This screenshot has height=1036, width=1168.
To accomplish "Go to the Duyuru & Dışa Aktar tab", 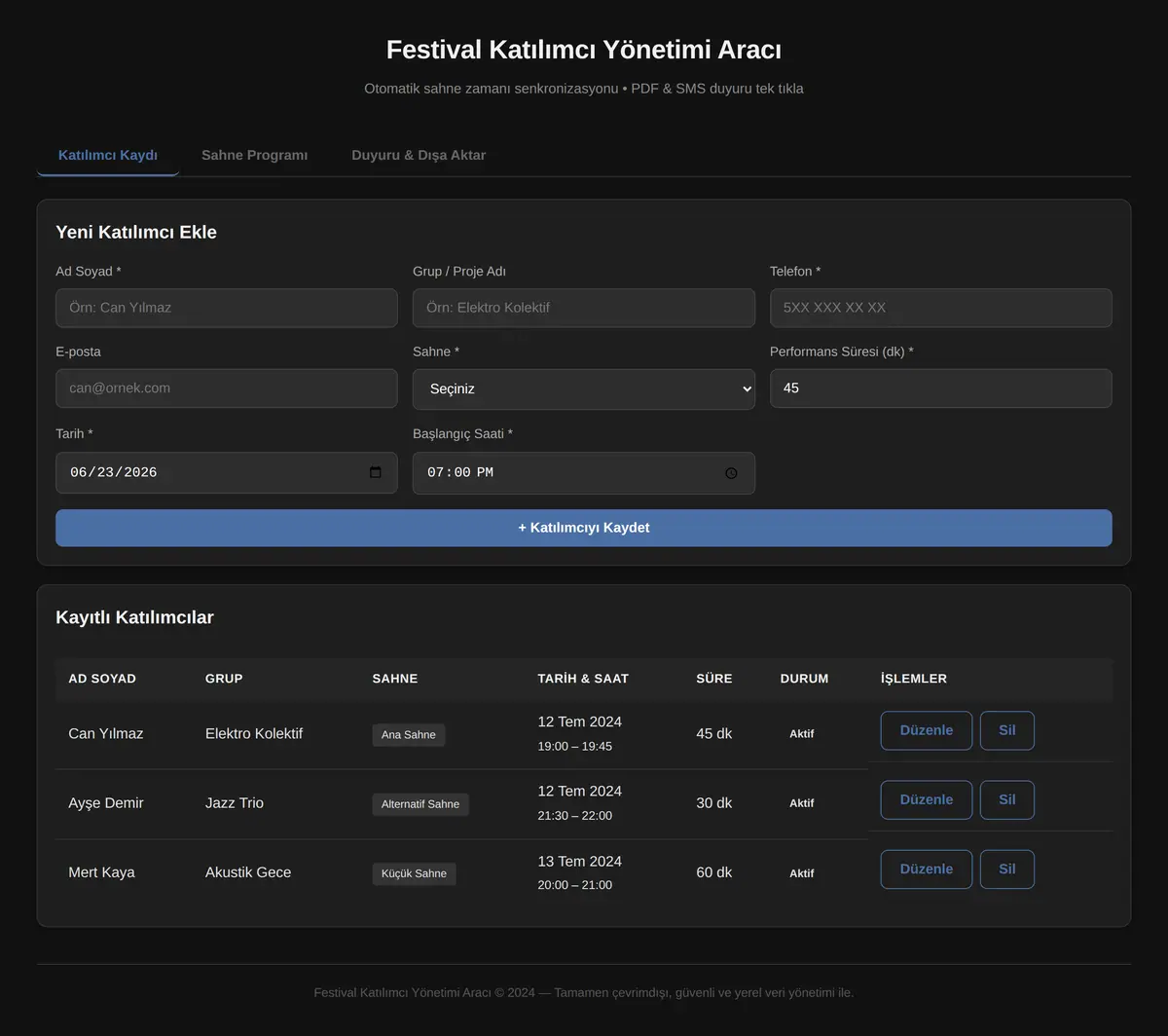I will 419,156.
